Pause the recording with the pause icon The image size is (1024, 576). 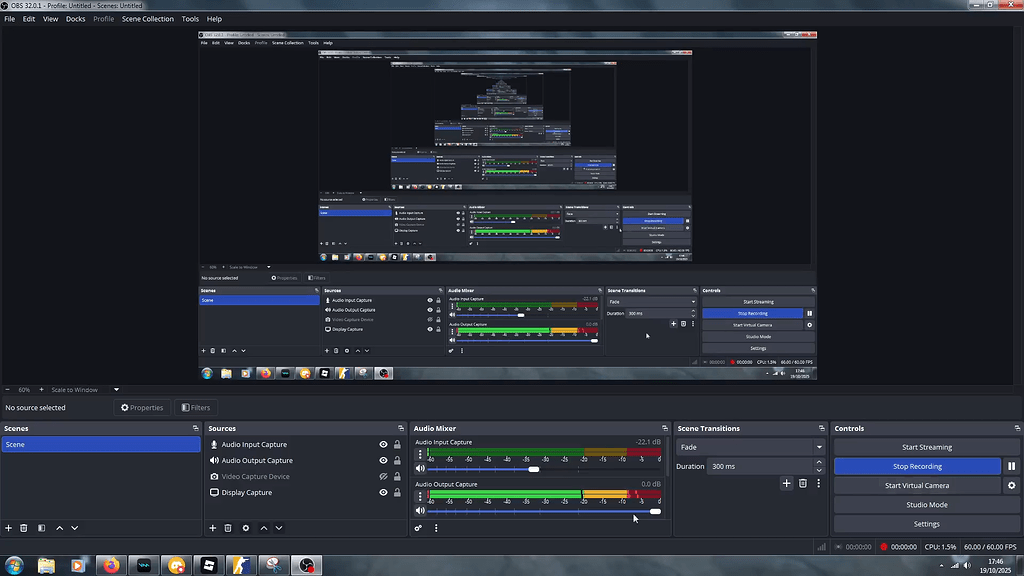tap(1013, 465)
